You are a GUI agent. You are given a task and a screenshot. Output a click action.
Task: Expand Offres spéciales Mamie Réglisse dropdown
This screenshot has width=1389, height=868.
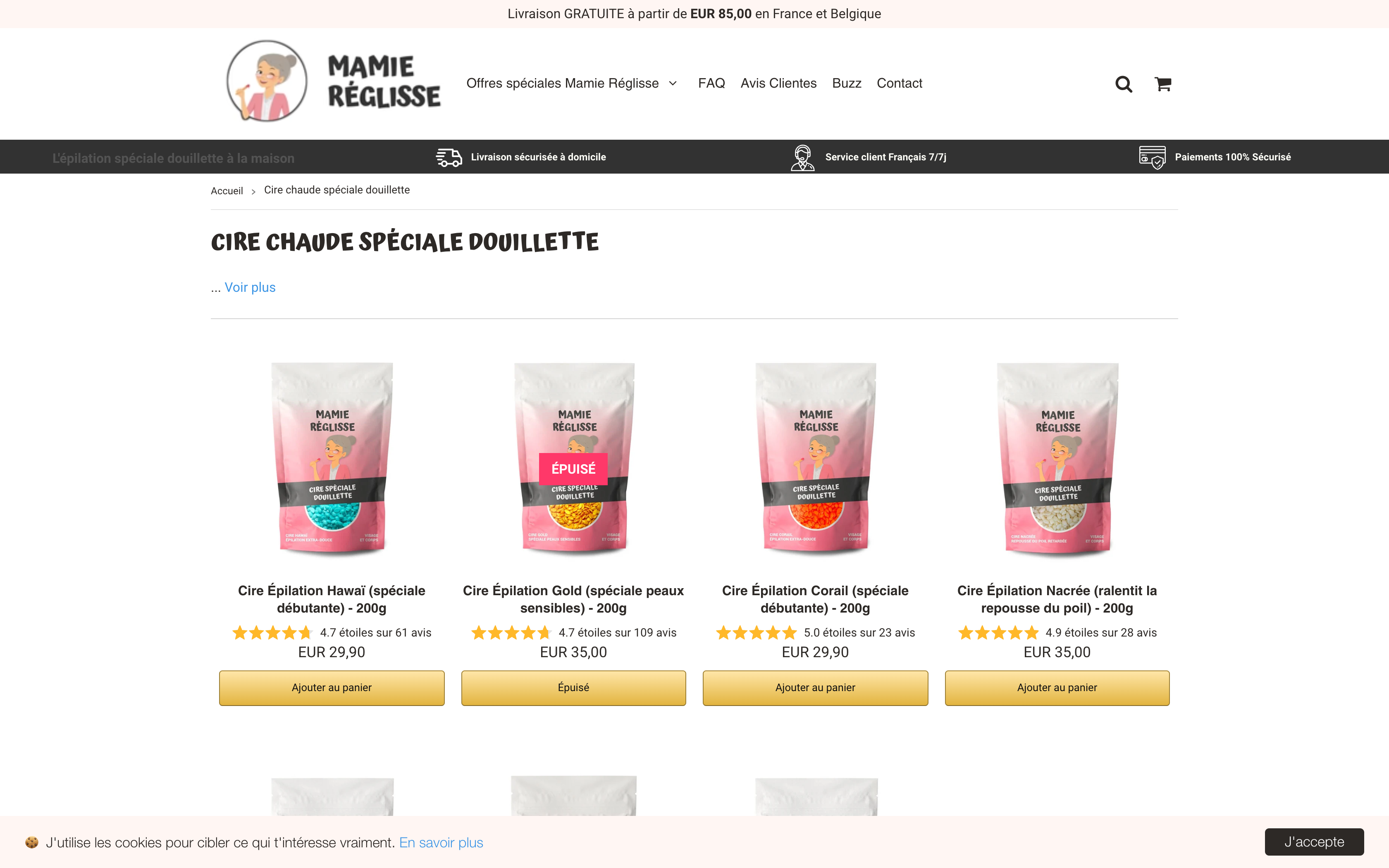[572, 83]
